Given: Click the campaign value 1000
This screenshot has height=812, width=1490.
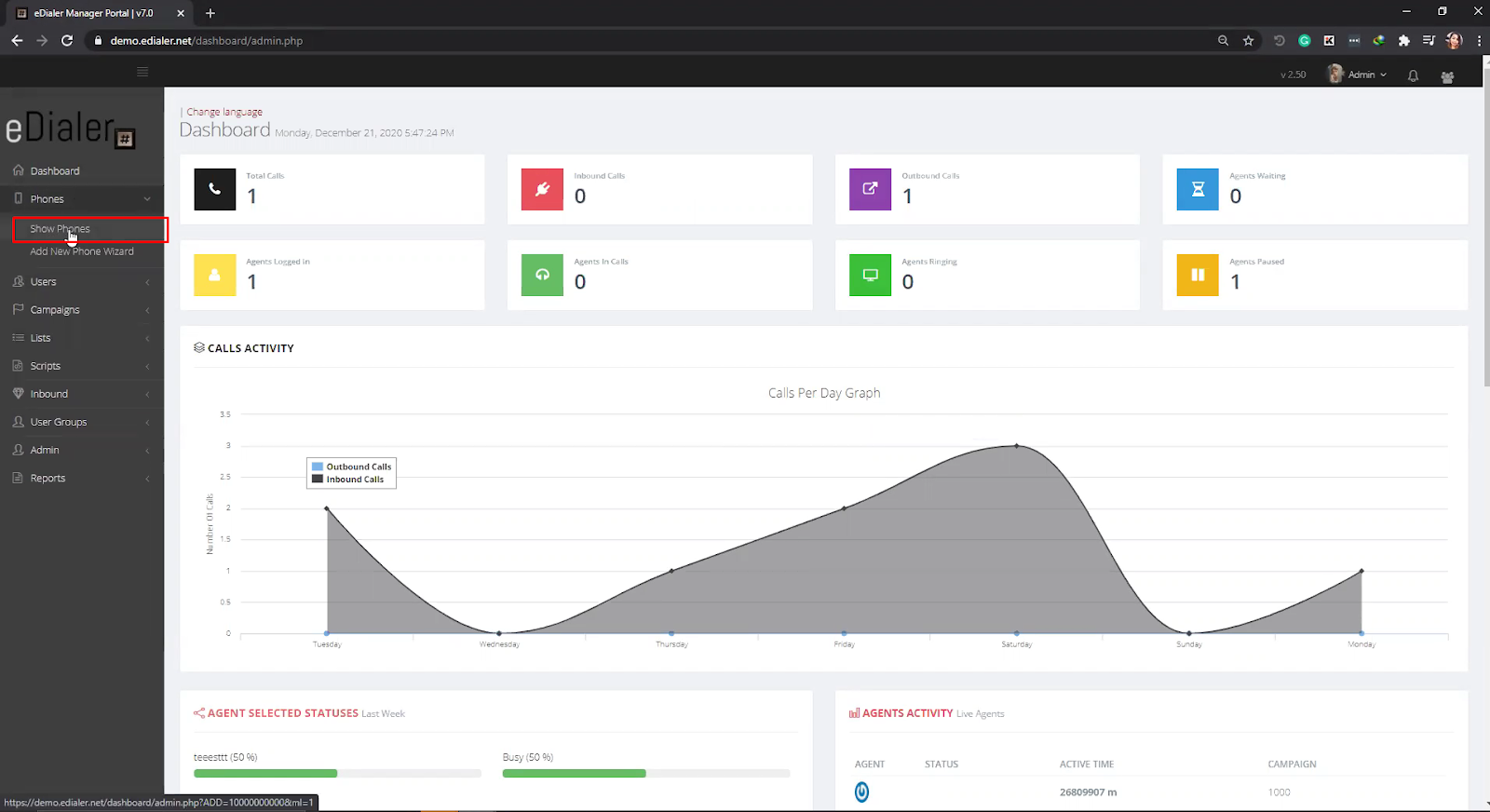Looking at the screenshot, I should [x=1279, y=792].
